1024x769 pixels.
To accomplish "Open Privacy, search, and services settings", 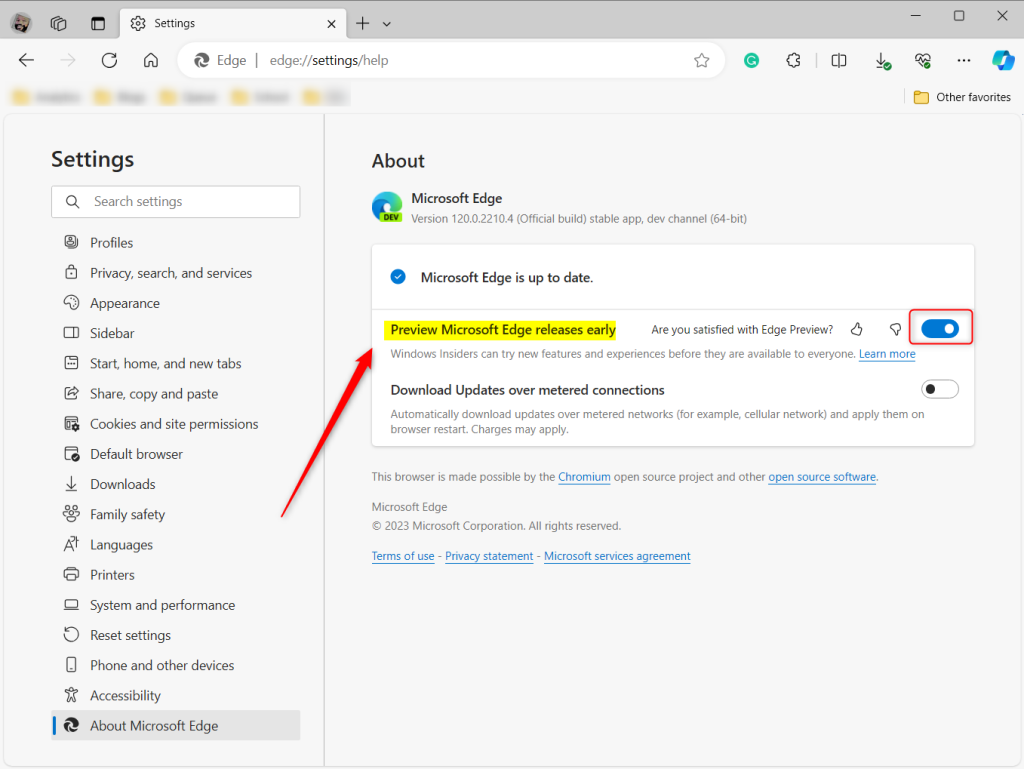I will point(176,273).
